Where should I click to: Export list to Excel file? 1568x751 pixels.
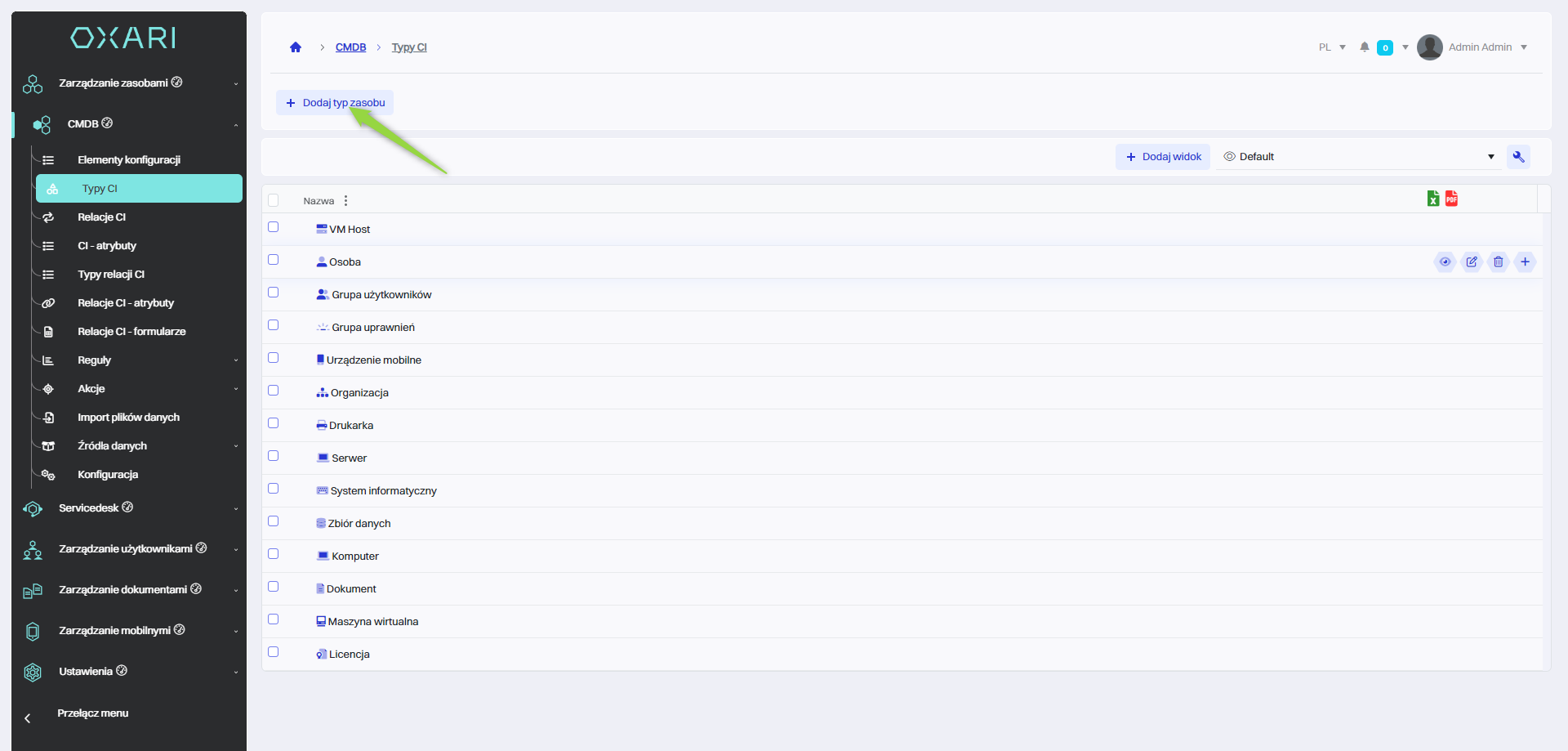1432,199
